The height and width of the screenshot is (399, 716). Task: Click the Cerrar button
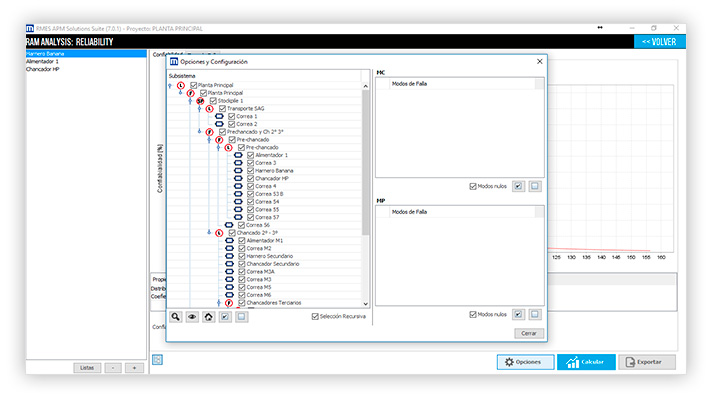click(529, 333)
